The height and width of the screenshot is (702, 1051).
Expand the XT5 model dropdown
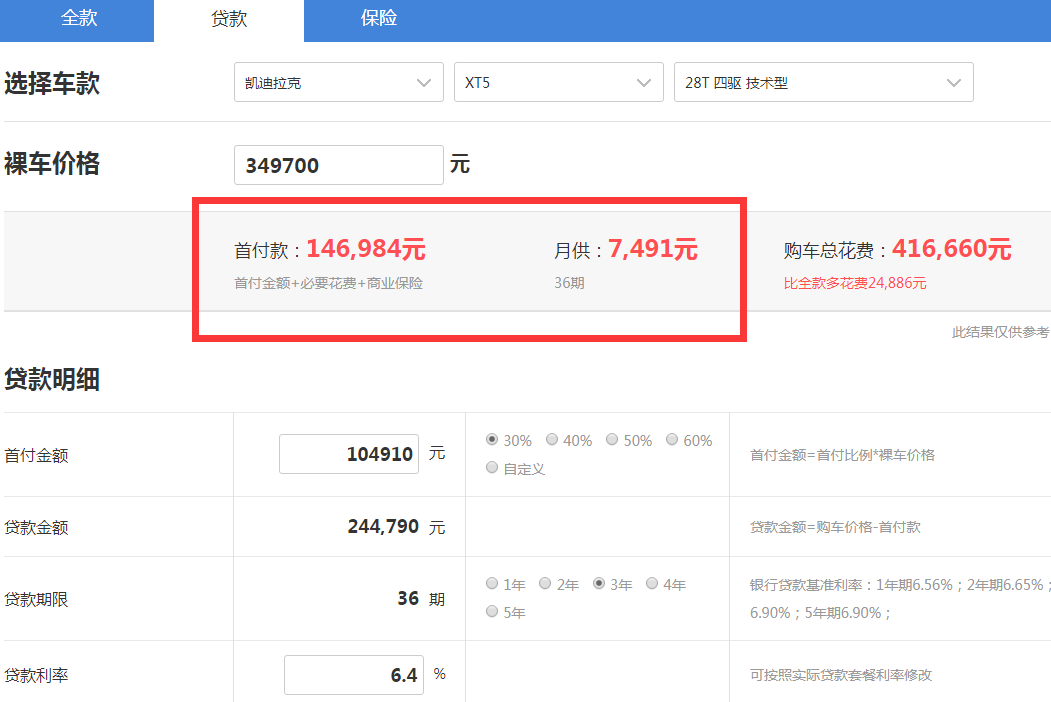point(558,82)
